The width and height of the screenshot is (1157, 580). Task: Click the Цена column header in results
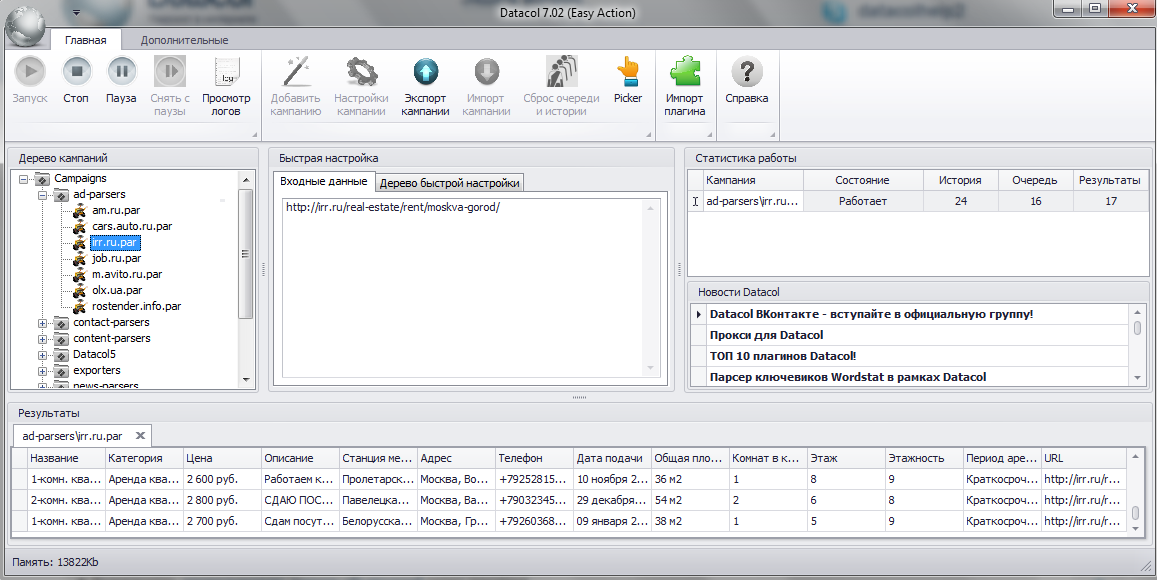click(222, 458)
